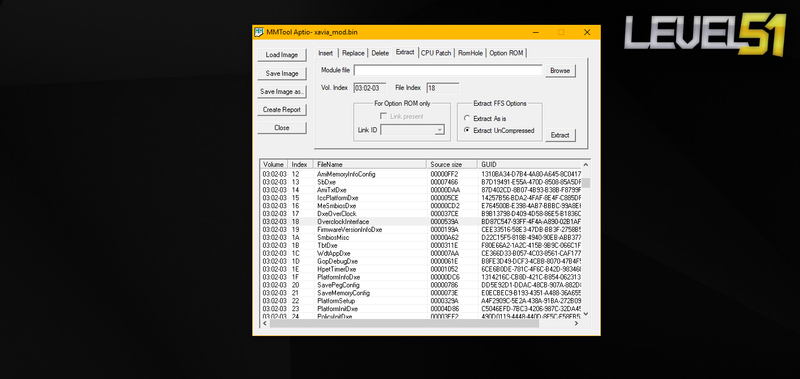Select the MeSmbiosDxe row

click(420, 206)
